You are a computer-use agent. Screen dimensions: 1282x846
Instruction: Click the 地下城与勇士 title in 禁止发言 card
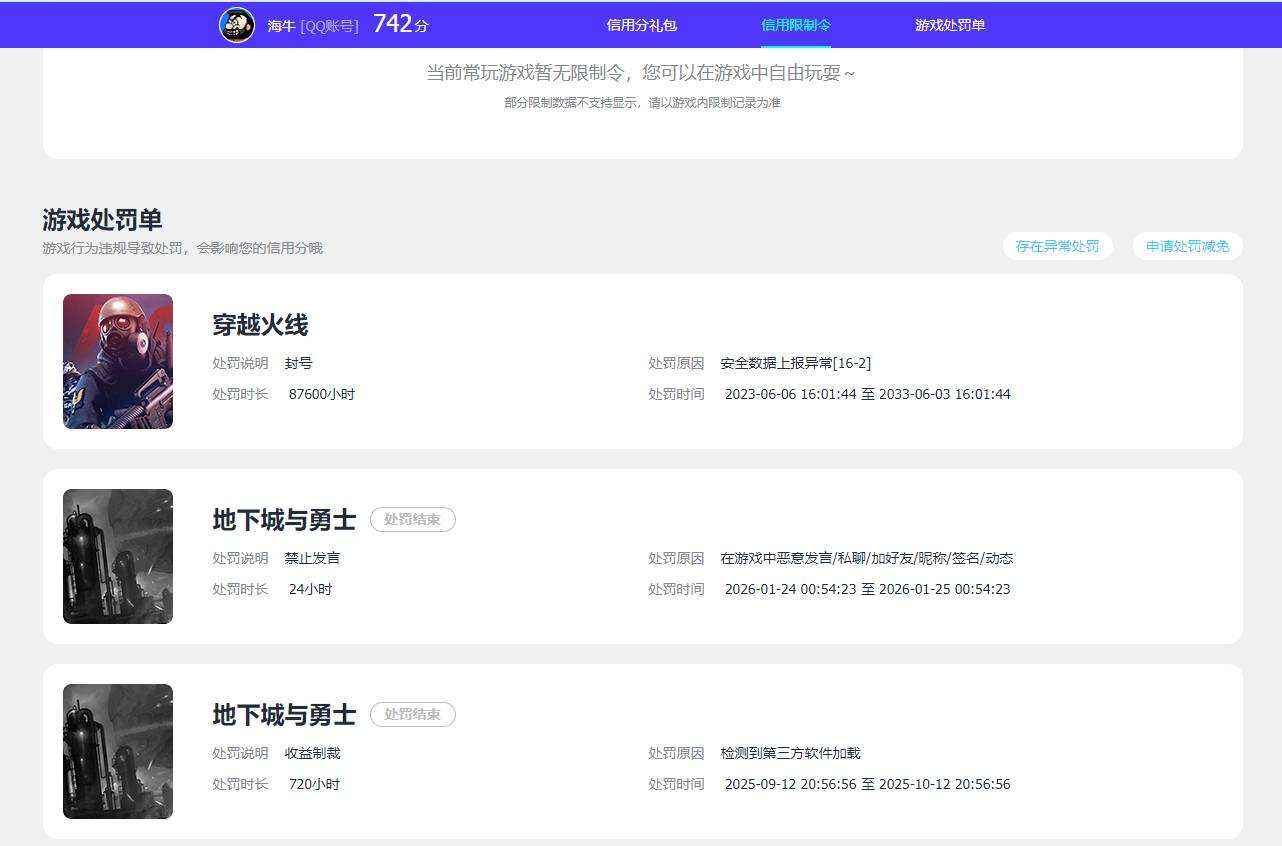tap(284, 520)
